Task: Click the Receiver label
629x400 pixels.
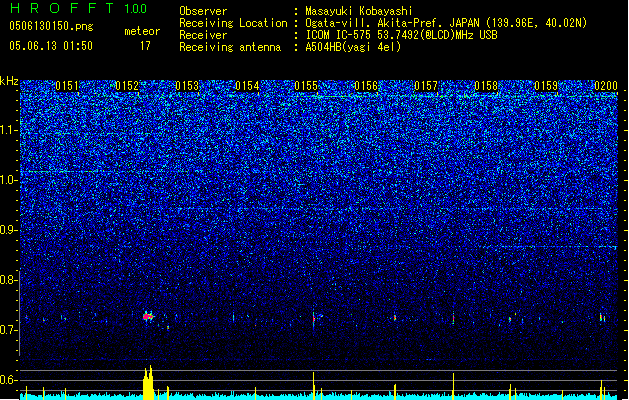Action: click(203, 35)
